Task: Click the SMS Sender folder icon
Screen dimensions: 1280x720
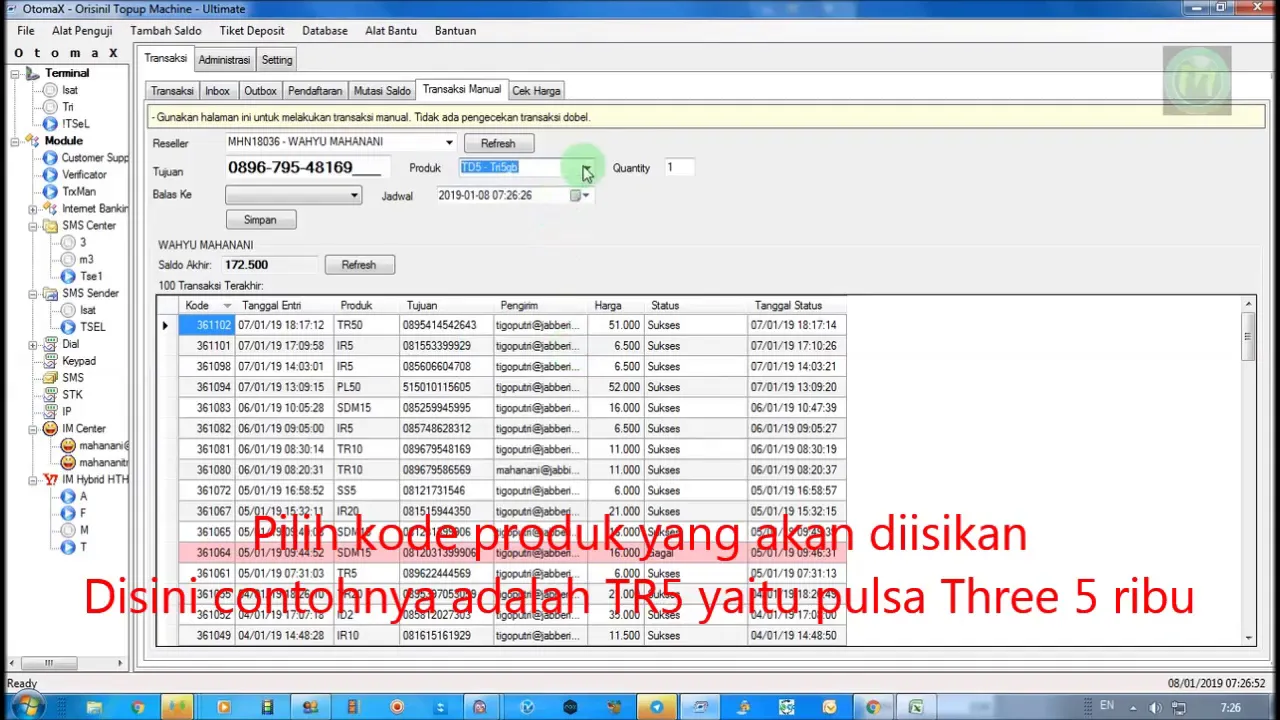Action: [51, 294]
